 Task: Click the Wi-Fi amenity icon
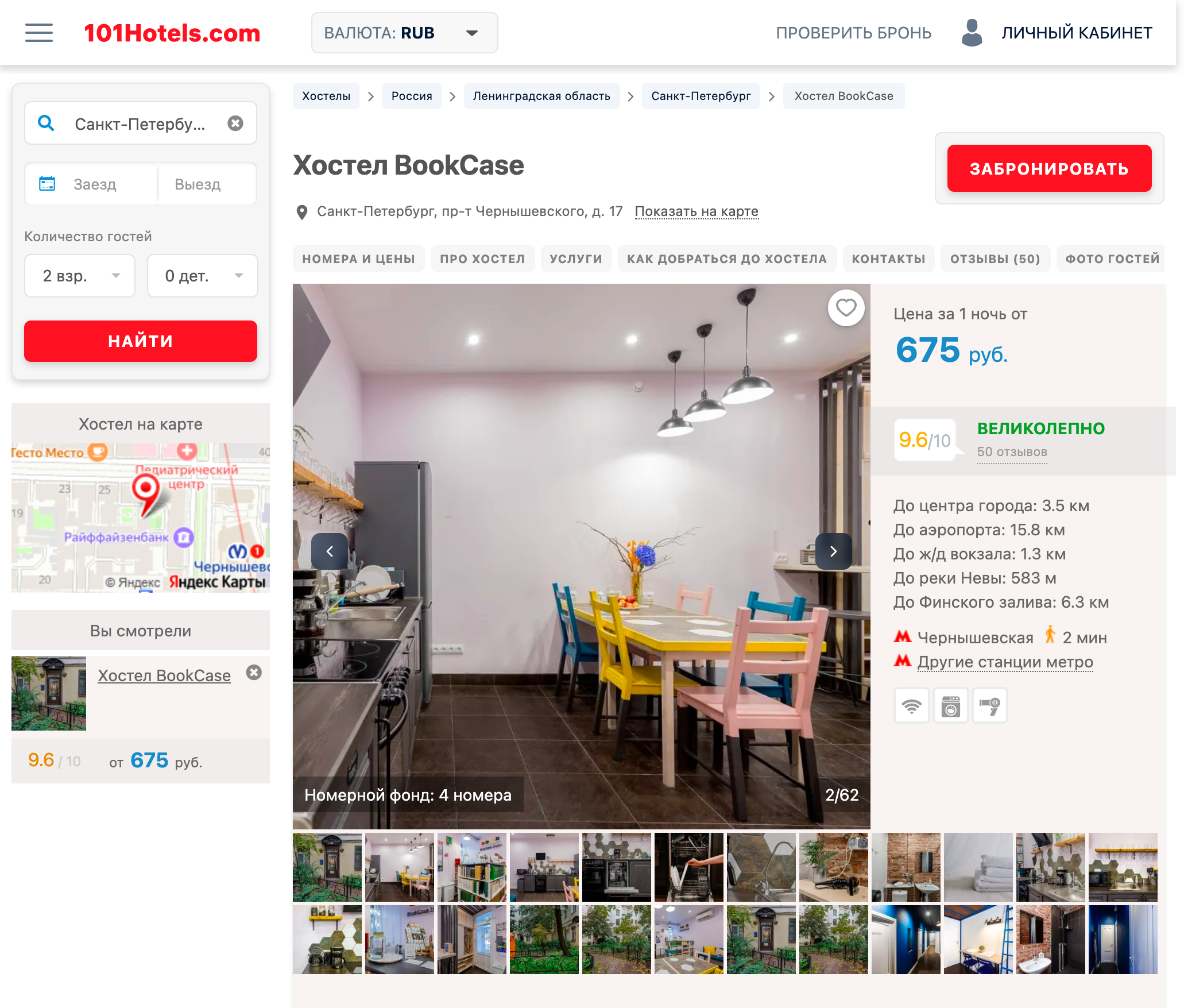click(911, 705)
